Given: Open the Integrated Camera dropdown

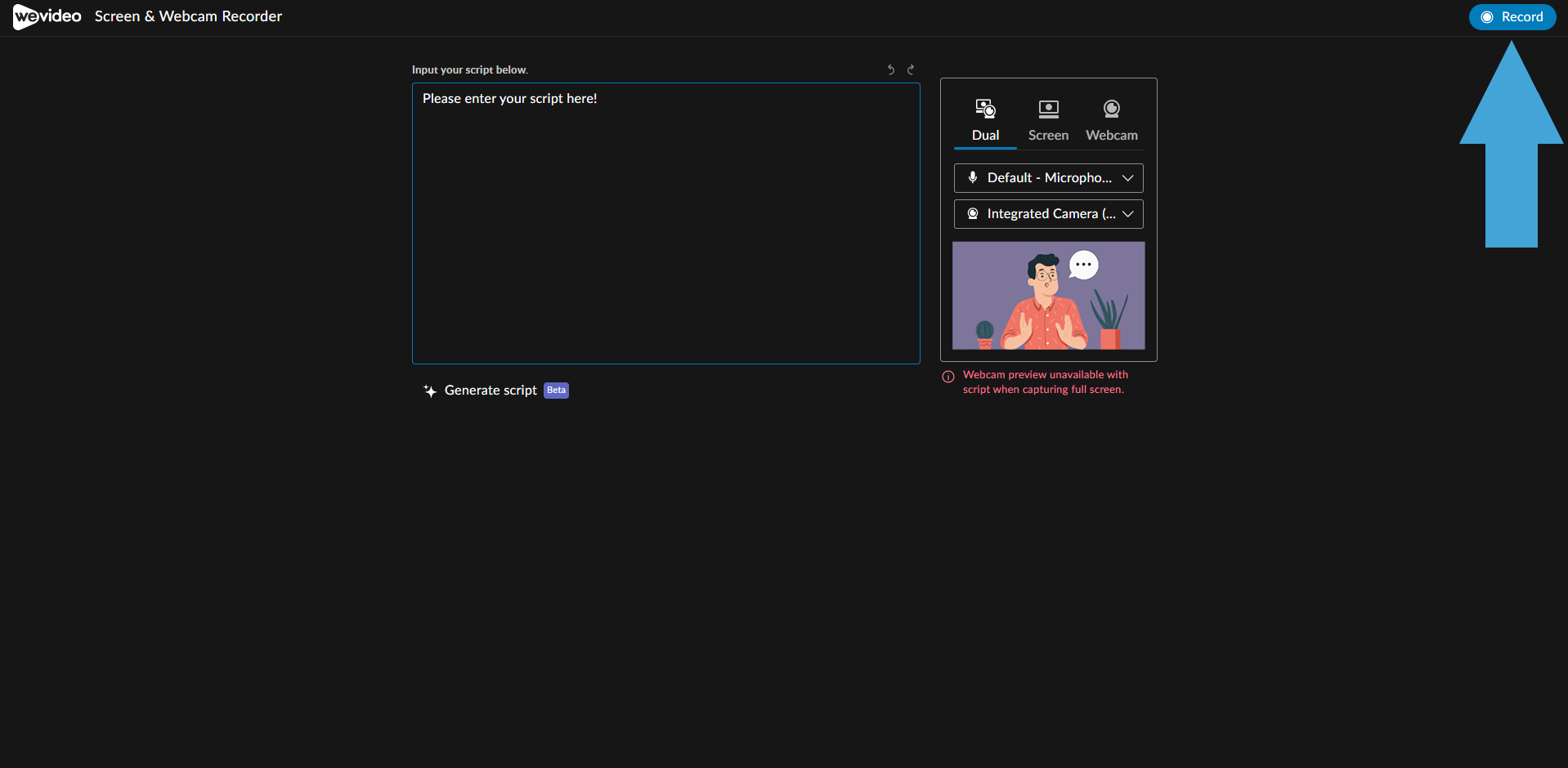Looking at the screenshot, I should click(1048, 214).
